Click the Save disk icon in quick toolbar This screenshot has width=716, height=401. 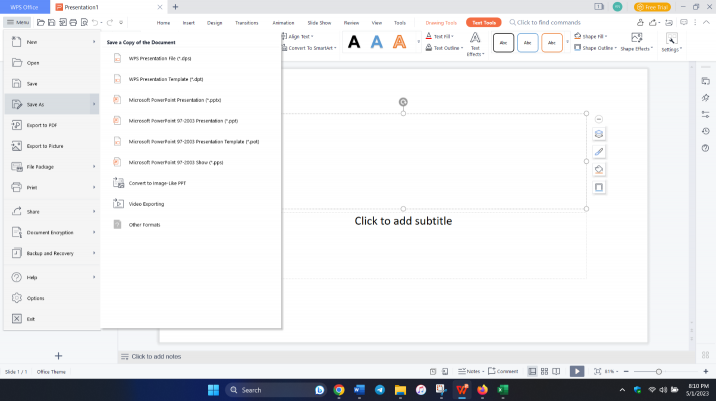coord(52,22)
